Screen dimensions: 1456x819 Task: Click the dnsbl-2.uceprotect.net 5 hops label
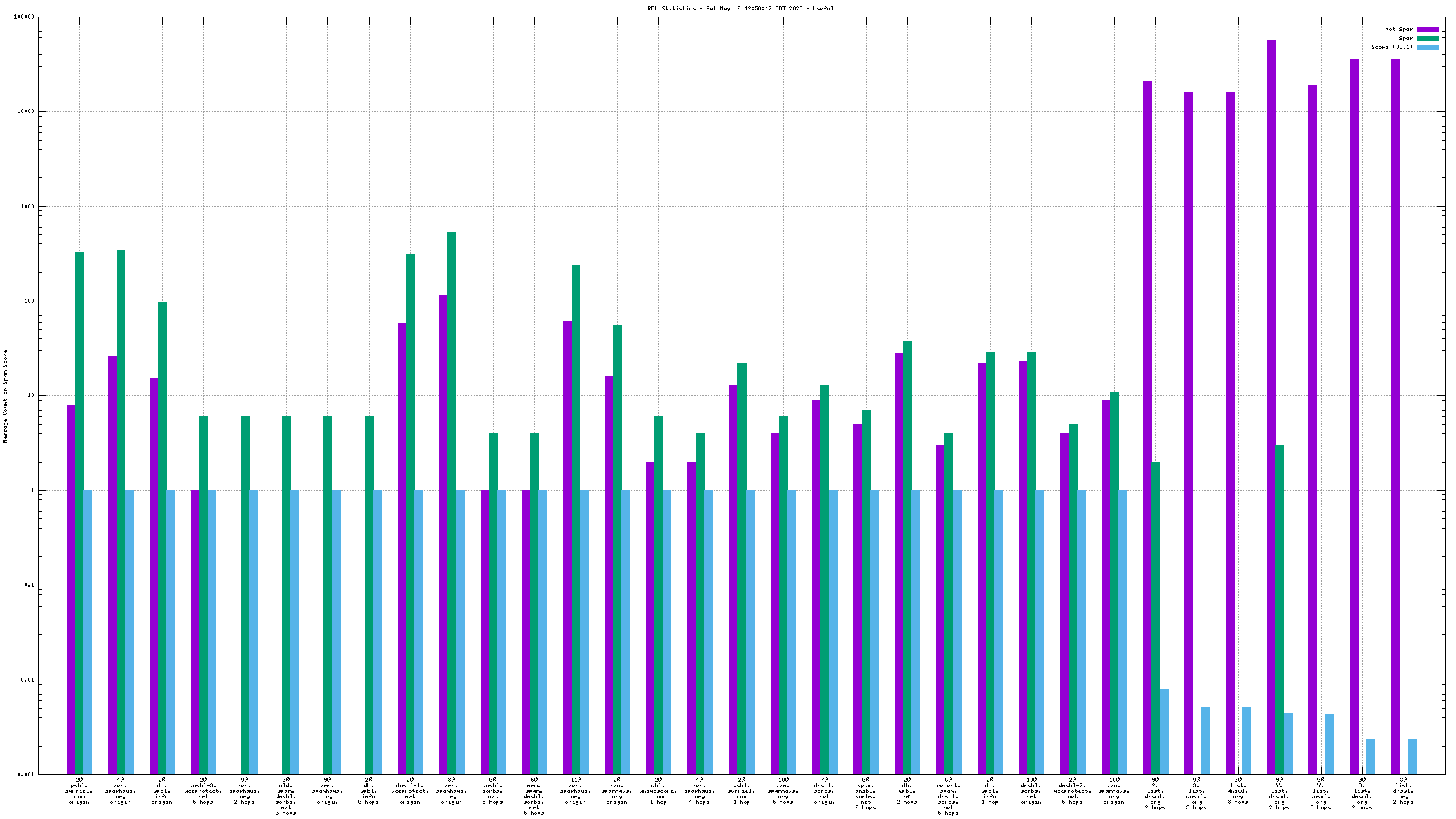click(1072, 791)
